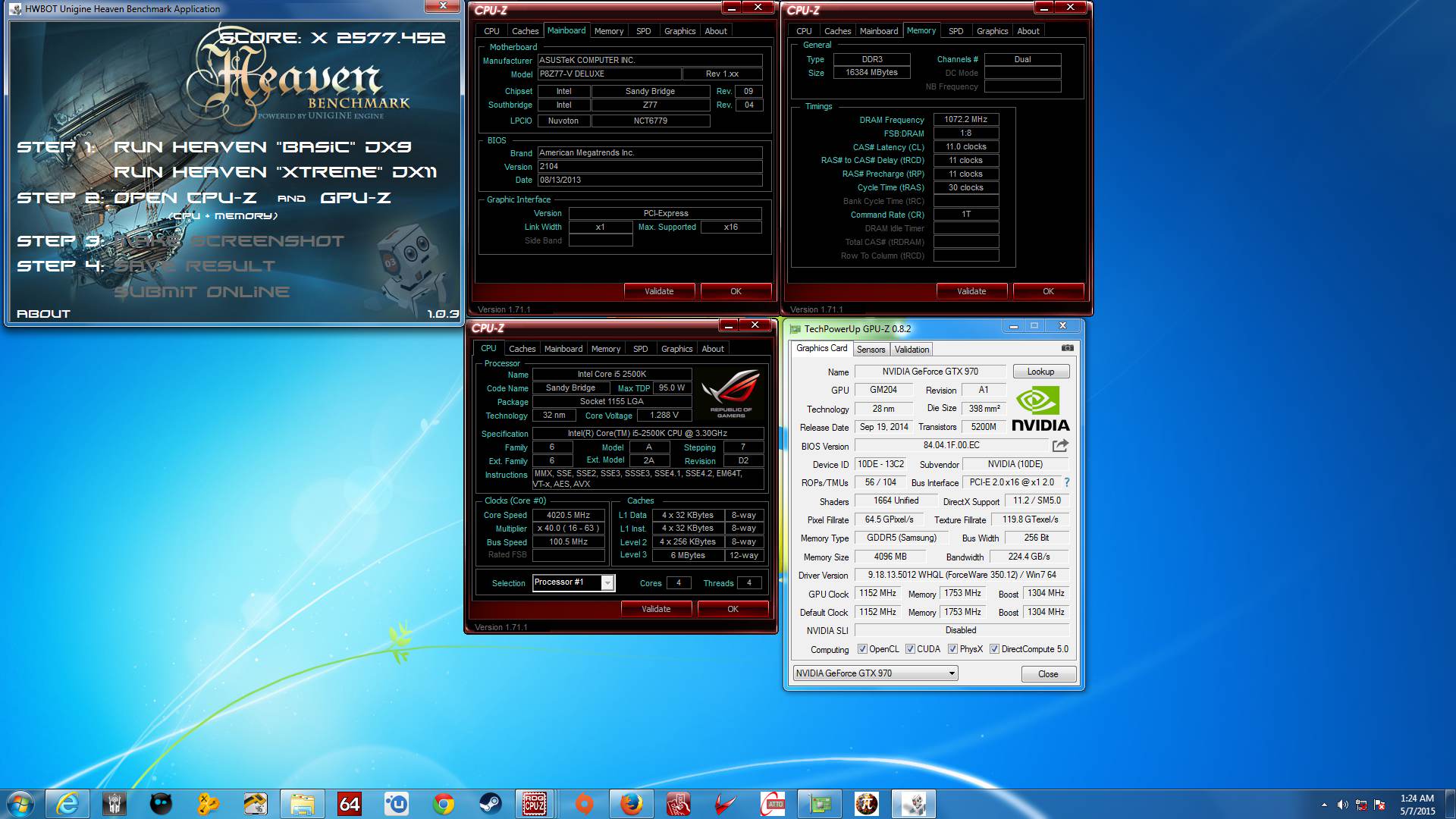This screenshot has height=819, width=1456.
Task: Open SPD tab in Memory CPU-Z window
Action: point(955,31)
